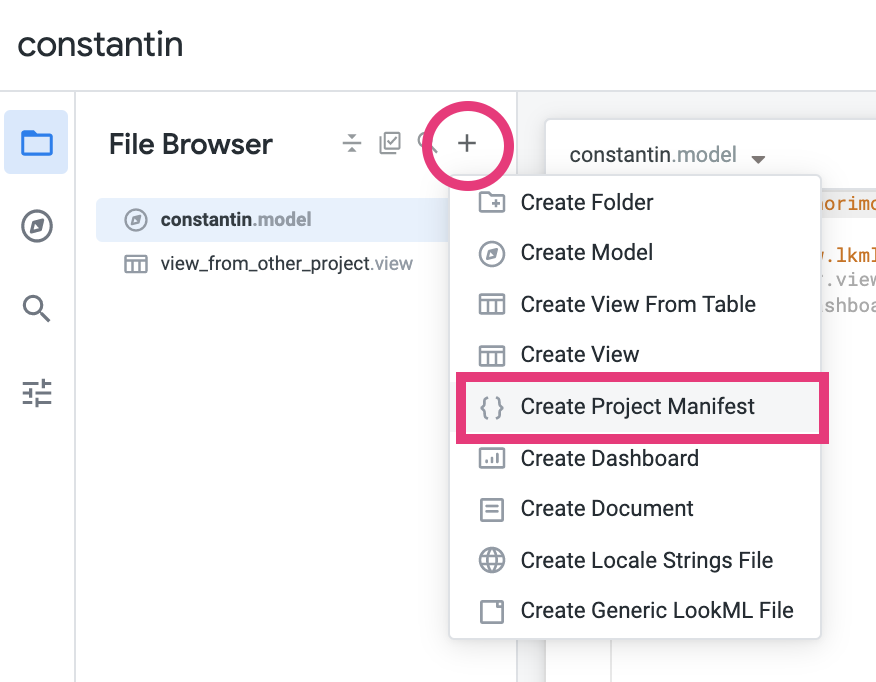Select Create Generic LookML File option
This screenshot has height=682, width=876.
tap(635, 611)
